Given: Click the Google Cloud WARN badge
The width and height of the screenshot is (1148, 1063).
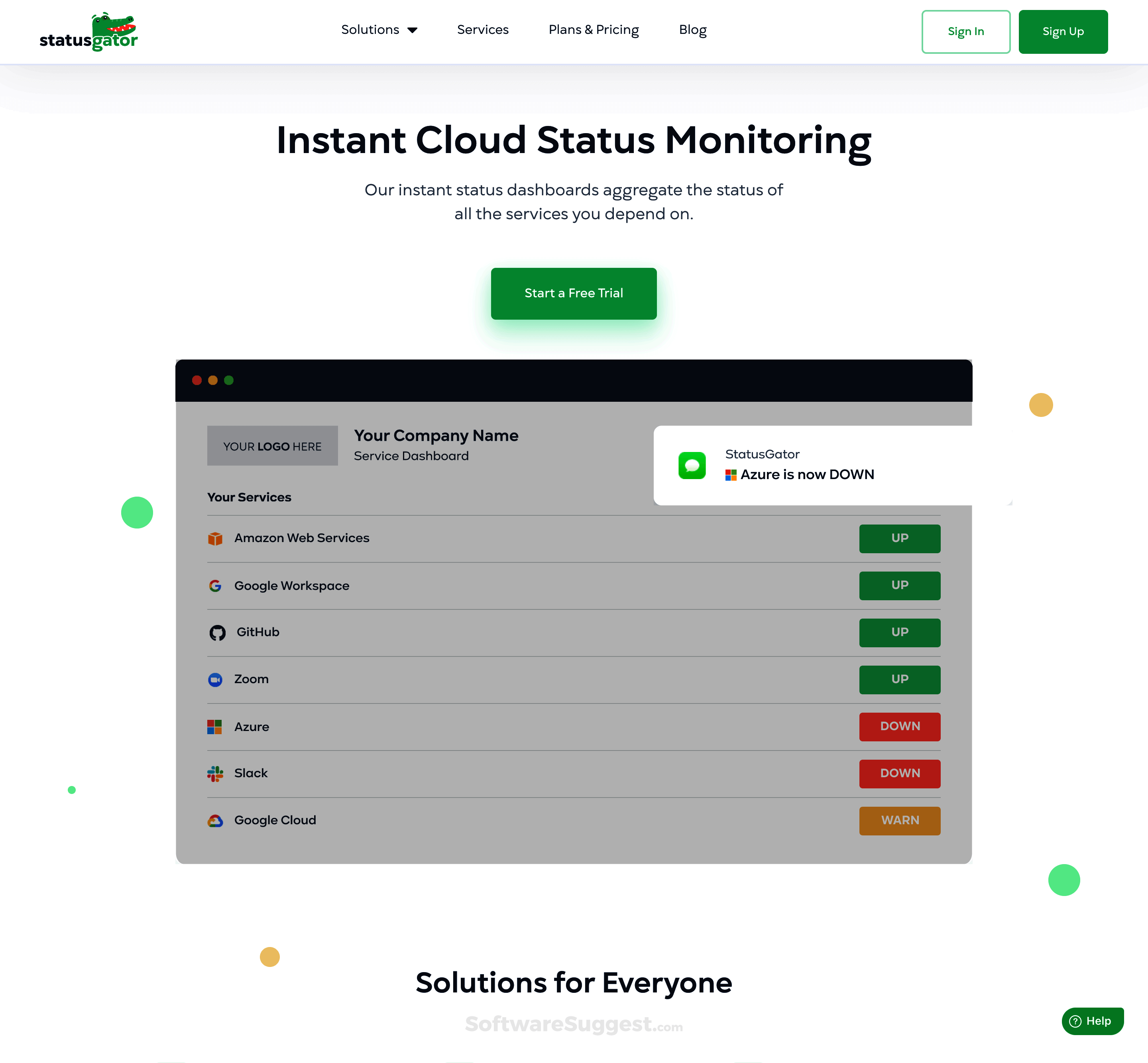Looking at the screenshot, I should tap(900, 821).
